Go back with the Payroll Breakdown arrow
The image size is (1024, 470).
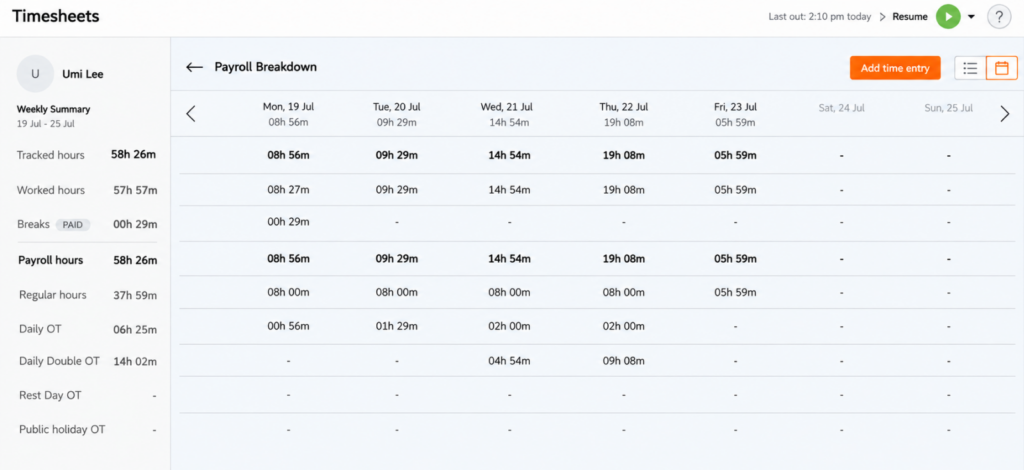point(195,67)
